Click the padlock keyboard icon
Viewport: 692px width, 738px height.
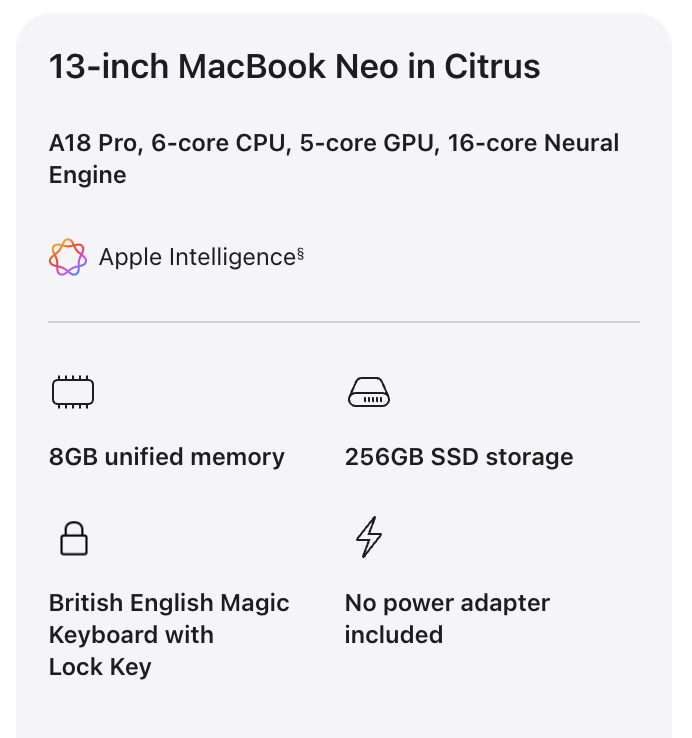(73, 539)
